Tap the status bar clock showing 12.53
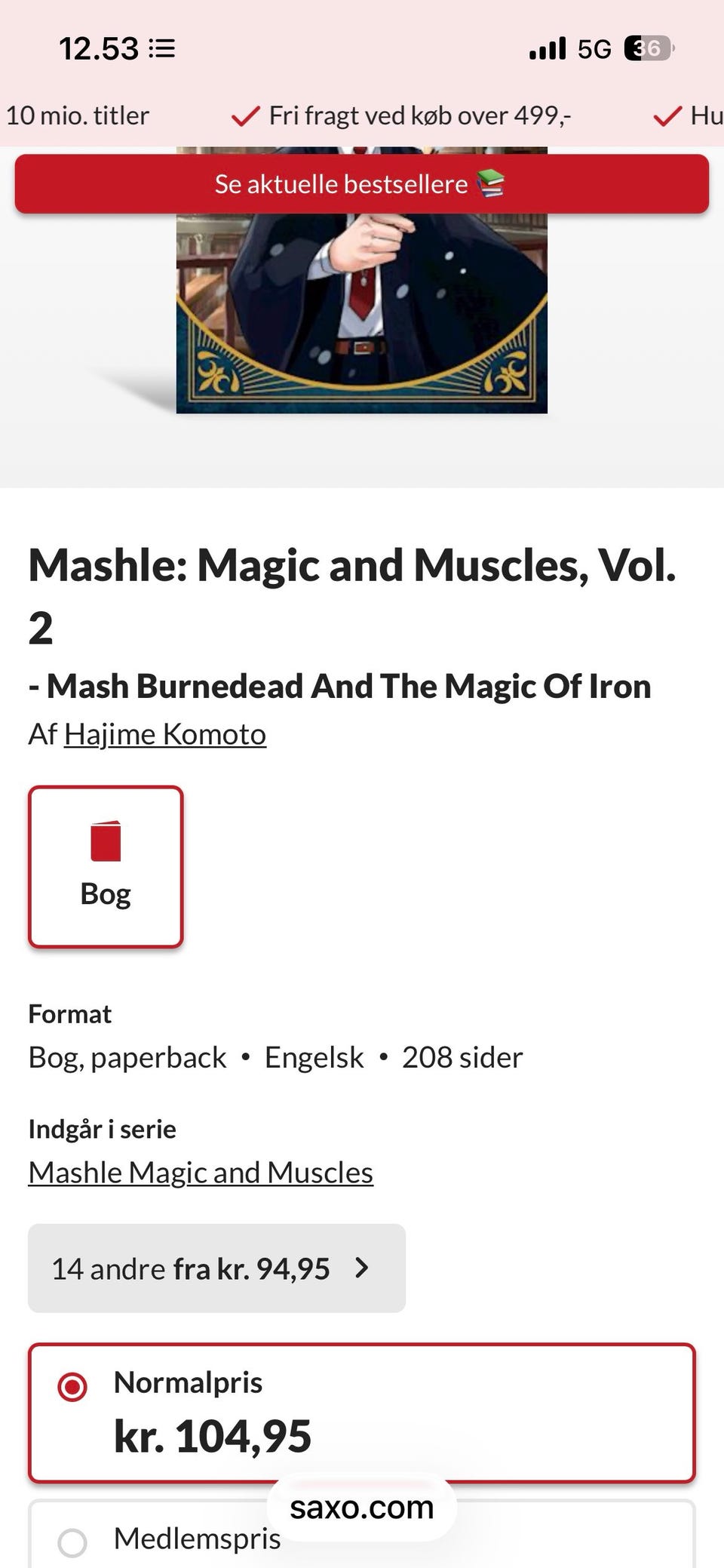This screenshot has width=724, height=1568. pyautogui.click(x=99, y=49)
